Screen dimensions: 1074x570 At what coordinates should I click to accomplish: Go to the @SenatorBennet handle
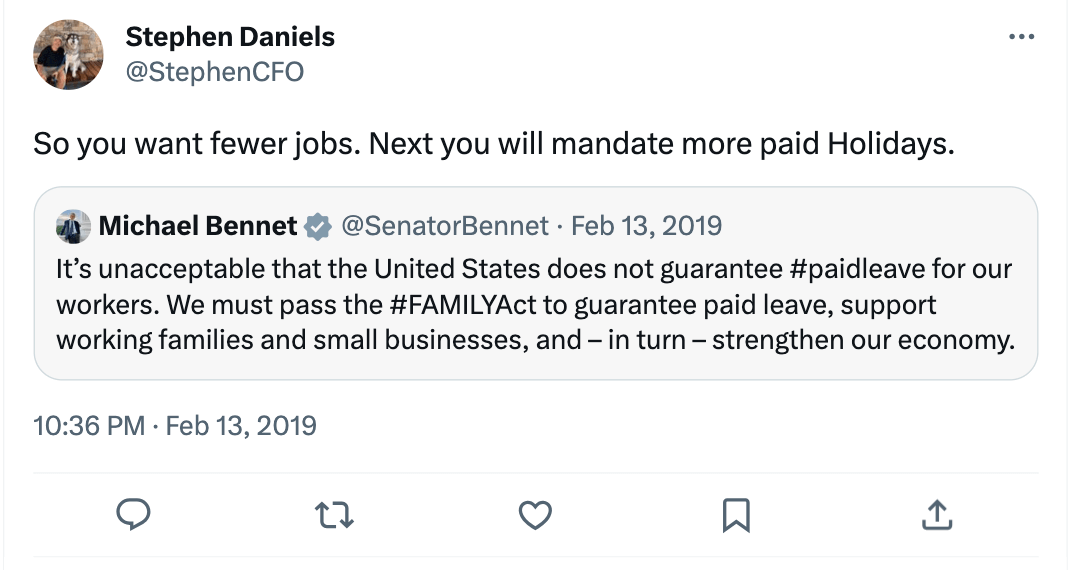click(445, 226)
